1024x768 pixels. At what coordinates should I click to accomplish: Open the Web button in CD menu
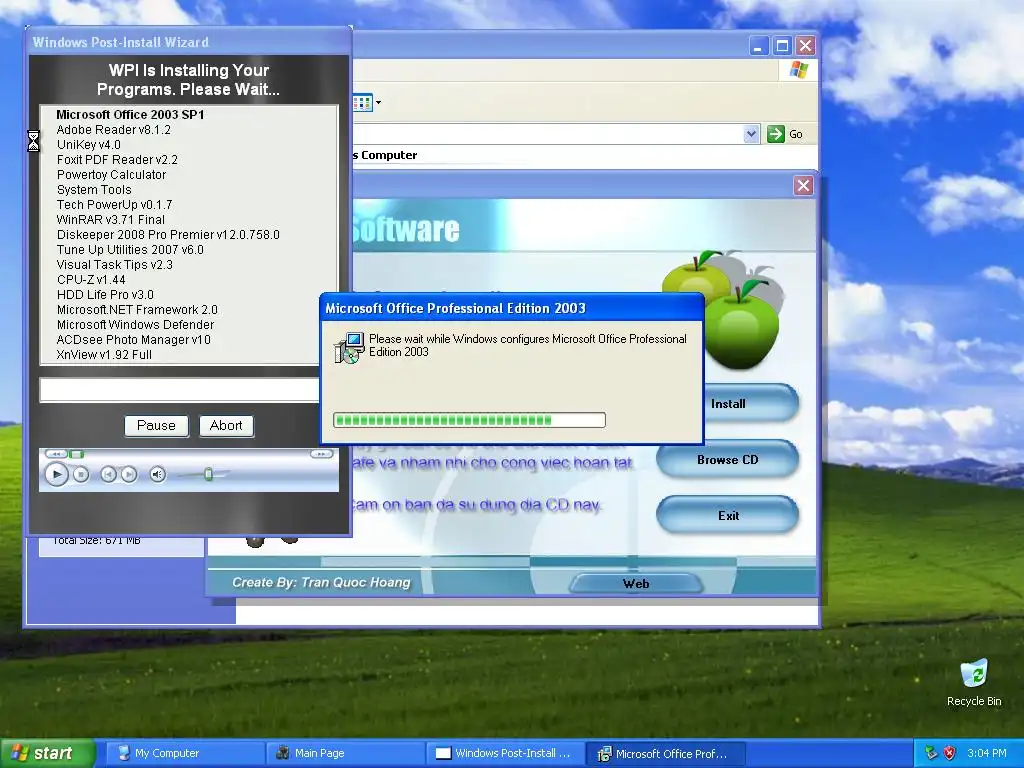636,584
